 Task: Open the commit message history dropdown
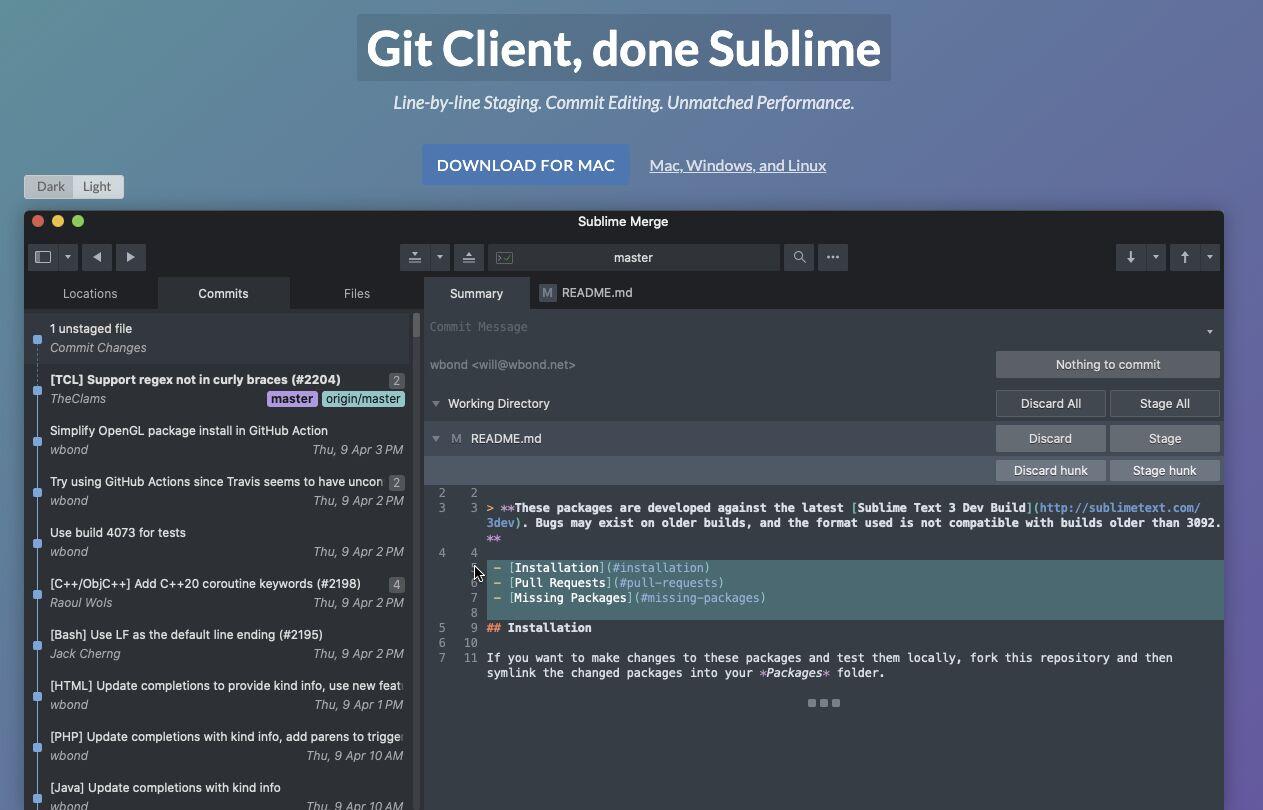(x=1209, y=331)
